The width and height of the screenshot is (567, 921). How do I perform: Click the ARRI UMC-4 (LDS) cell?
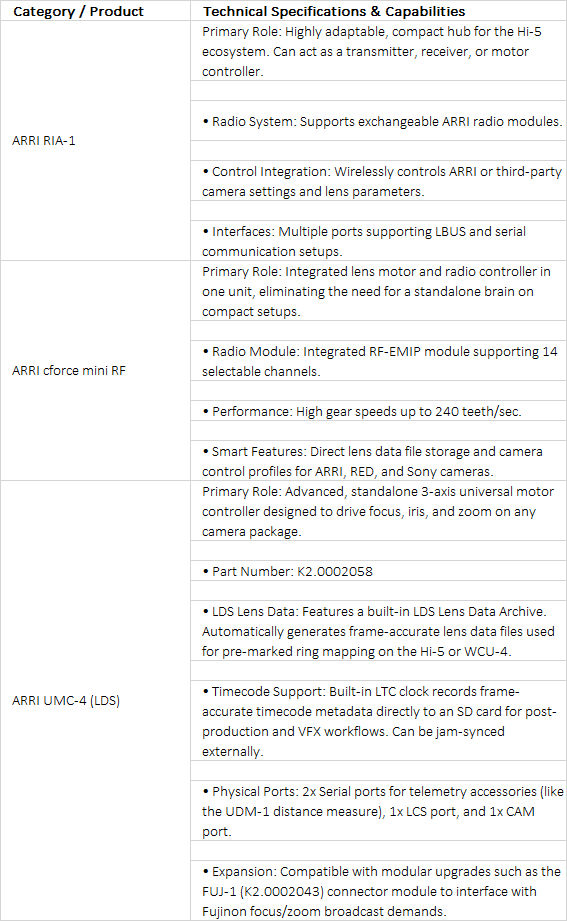click(95, 700)
